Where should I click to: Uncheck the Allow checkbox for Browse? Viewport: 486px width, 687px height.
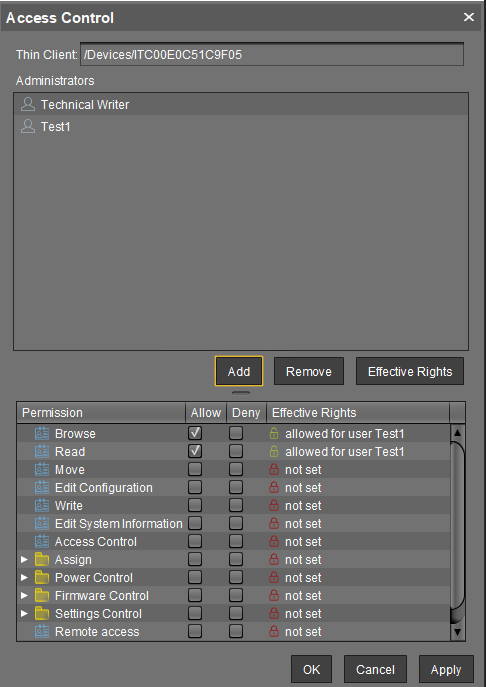point(195,433)
